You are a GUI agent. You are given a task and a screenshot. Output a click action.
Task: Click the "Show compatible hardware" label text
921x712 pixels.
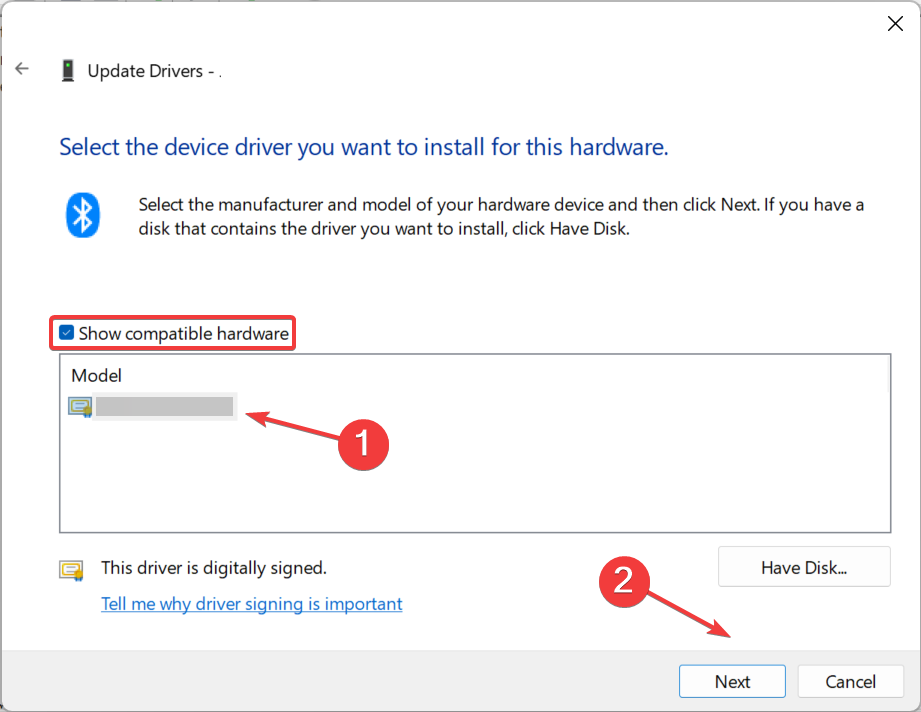(x=183, y=333)
